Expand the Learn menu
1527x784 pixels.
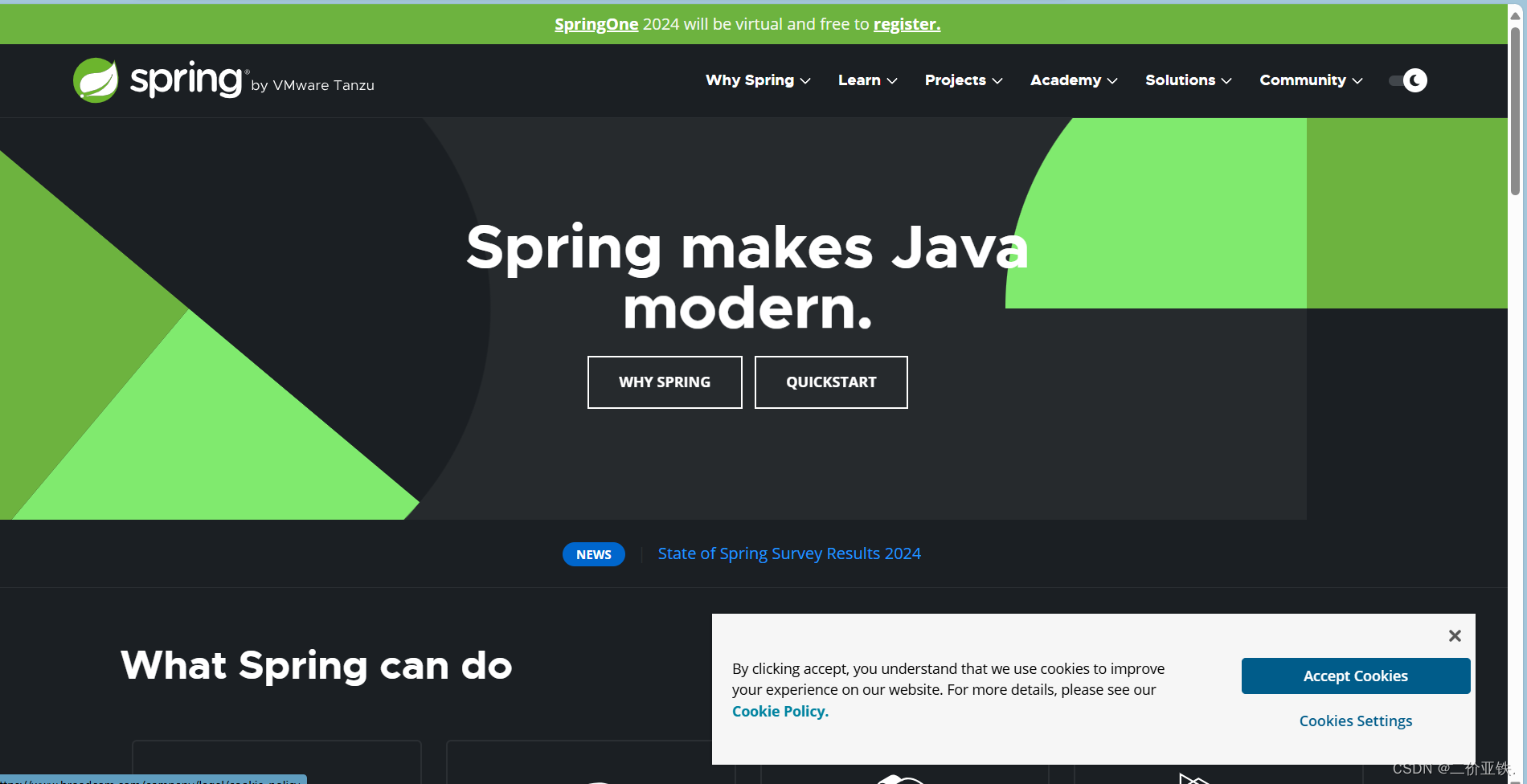[x=867, y=80]
